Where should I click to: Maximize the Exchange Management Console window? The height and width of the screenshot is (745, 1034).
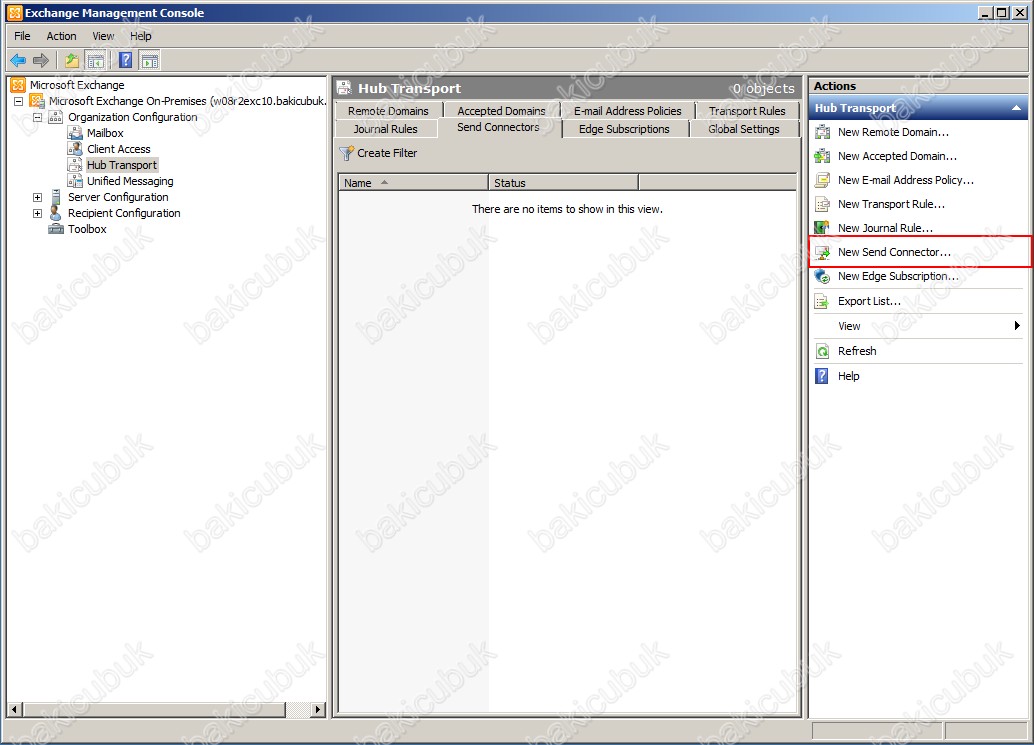[x=1002, y=13]
